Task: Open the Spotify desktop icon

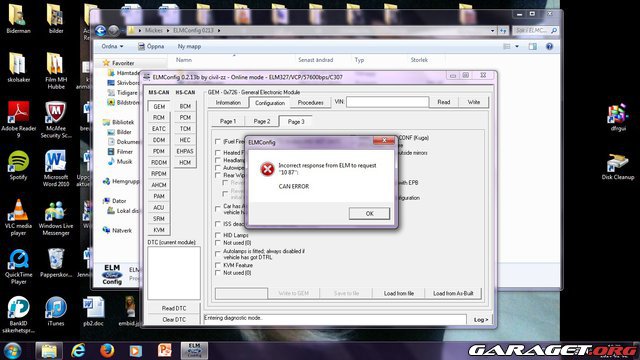Action: pos(18,166)
